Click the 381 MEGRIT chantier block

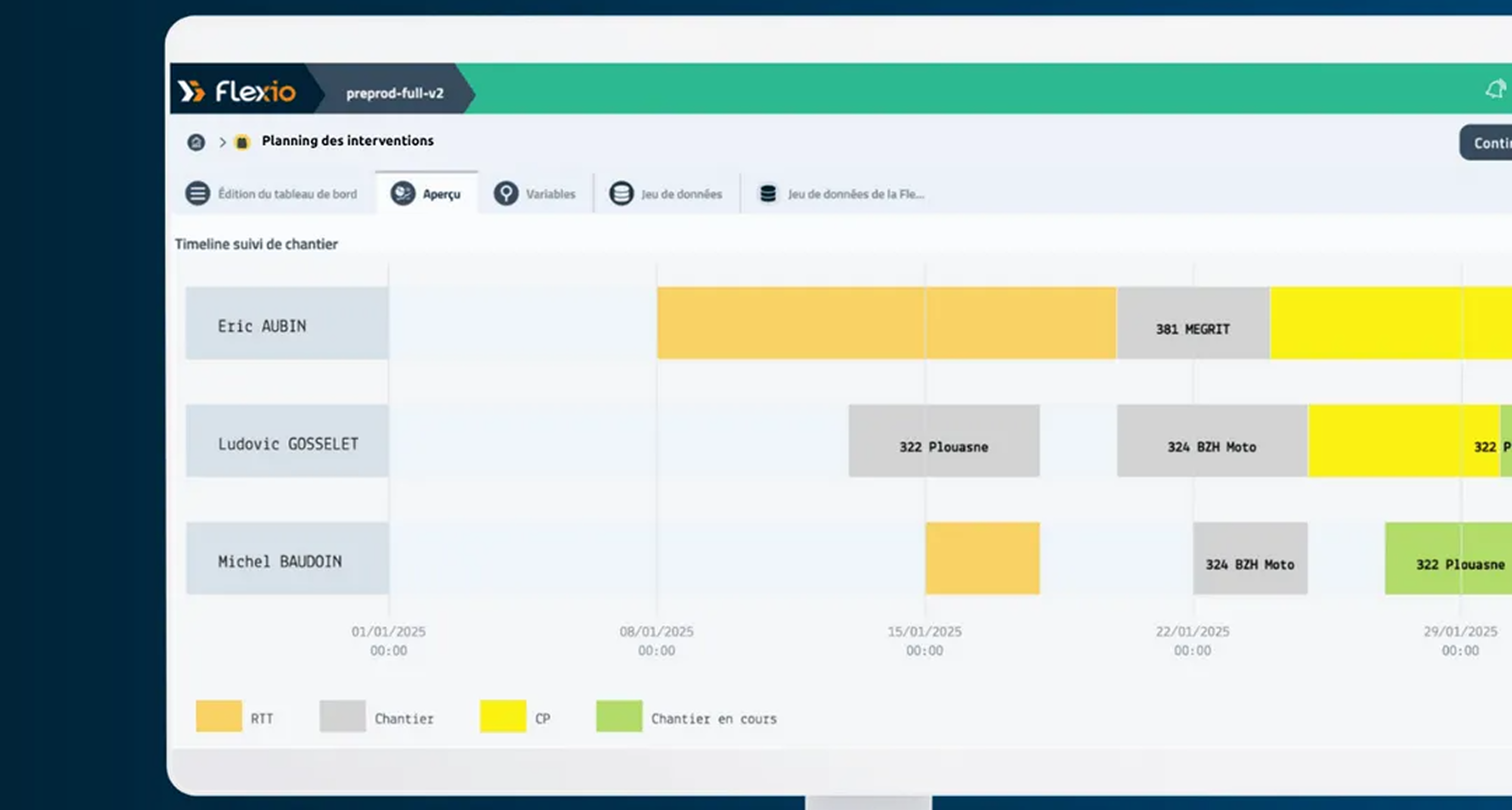[1193, 323]
